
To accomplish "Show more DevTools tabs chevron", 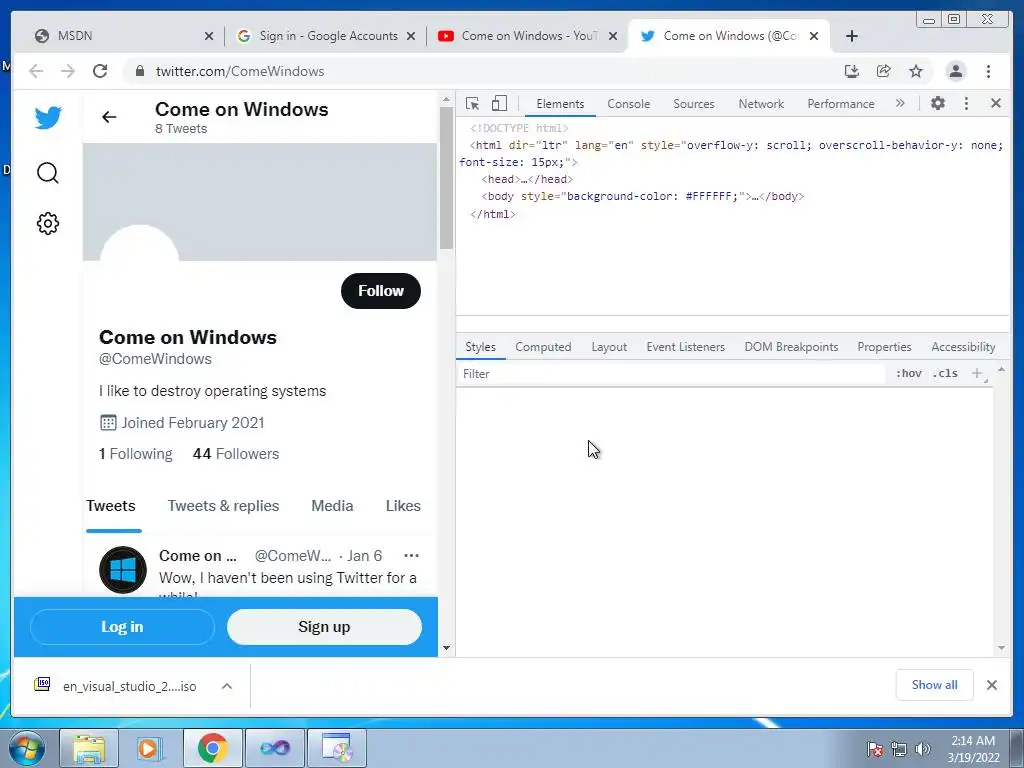I will coord(900,103).
